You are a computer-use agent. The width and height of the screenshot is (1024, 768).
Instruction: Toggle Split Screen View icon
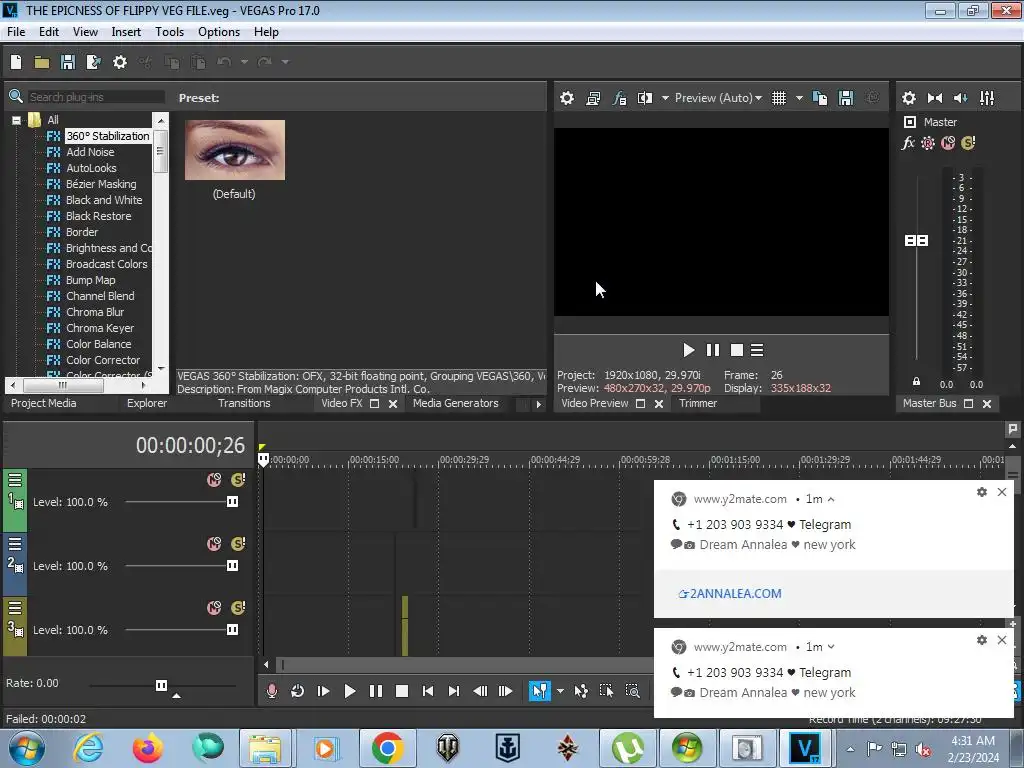645,98
